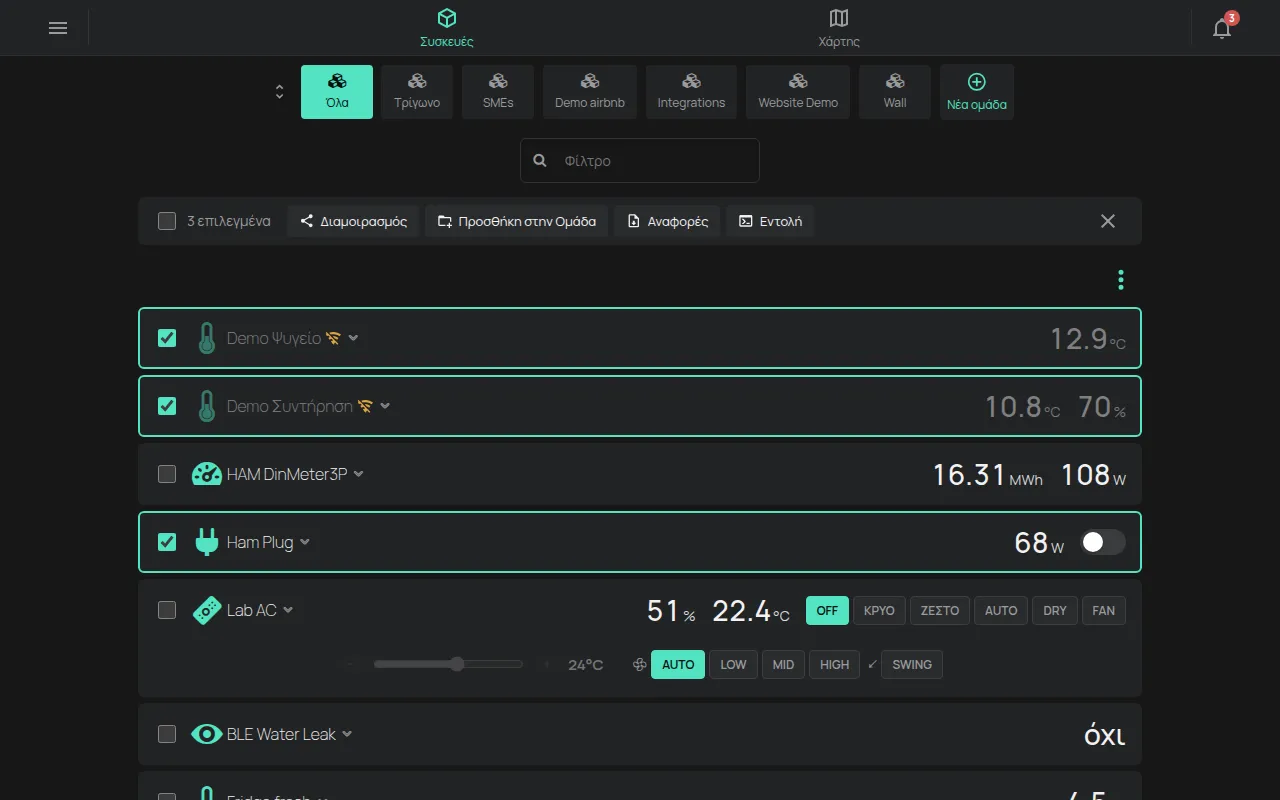Expand the HAM DinMeter3P chevron
Screen dimensions: 1280x800
click(x=359, y=474)
